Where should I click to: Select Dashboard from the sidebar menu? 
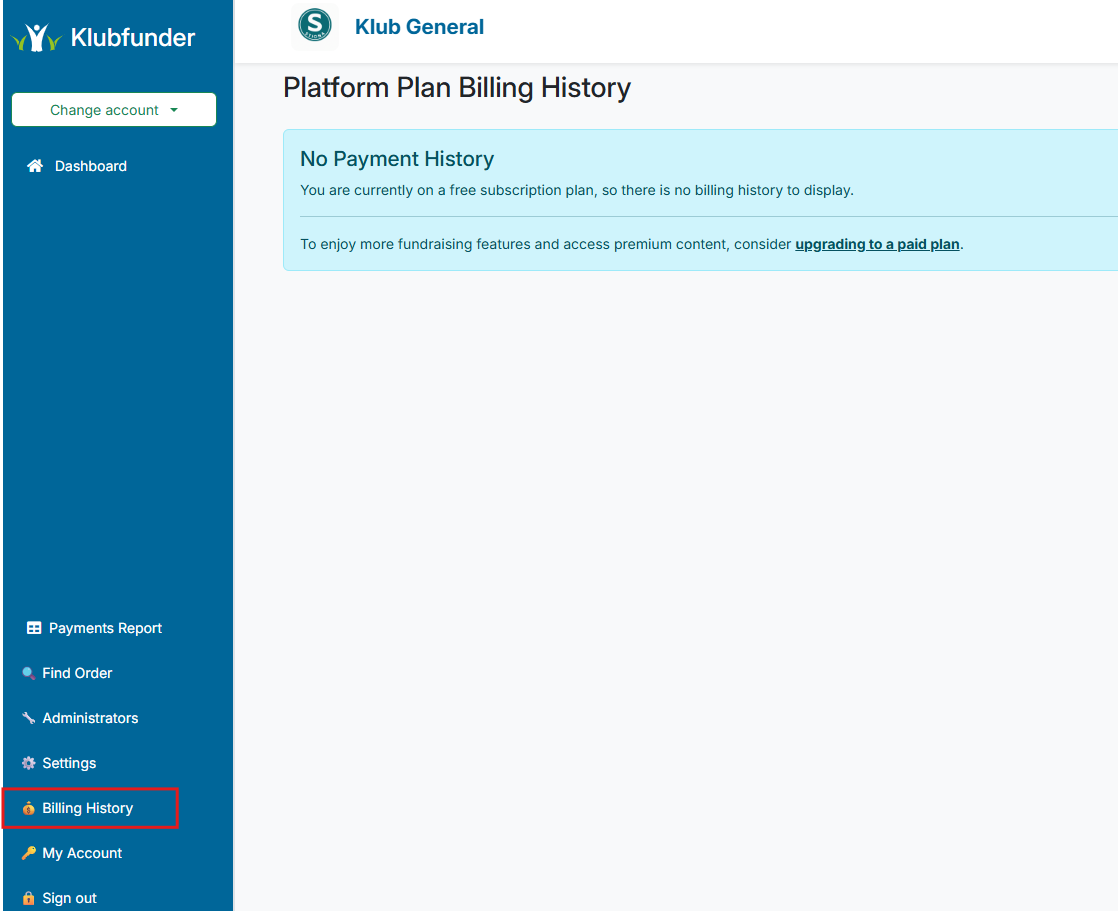tap(88, 165)
